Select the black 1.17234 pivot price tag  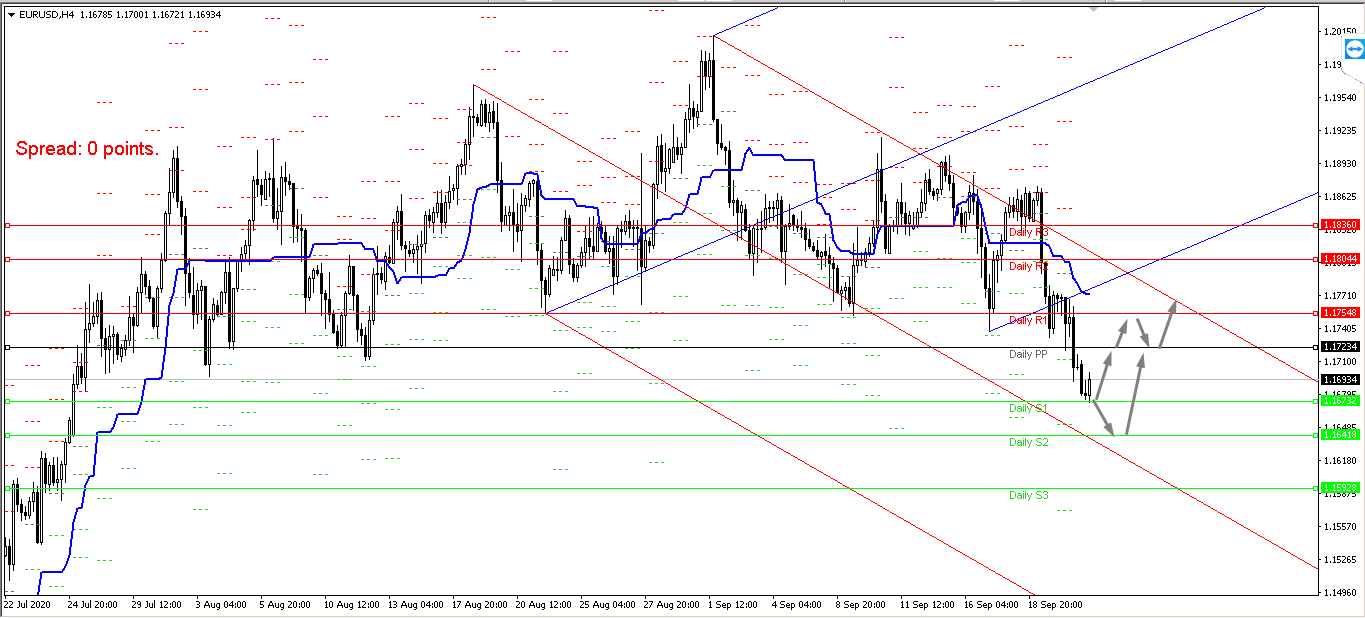[x=1339, y=347]
